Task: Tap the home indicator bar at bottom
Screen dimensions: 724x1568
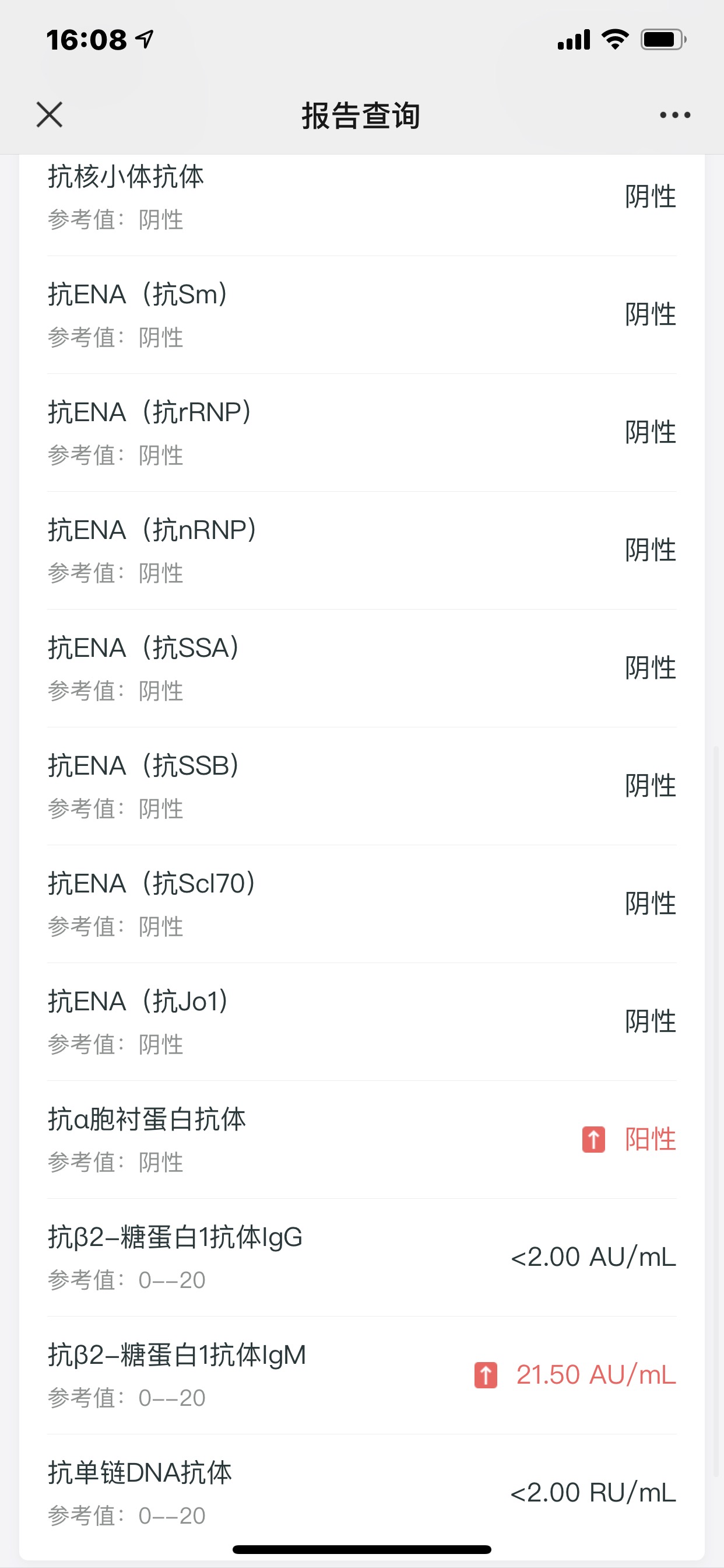Action: coord(361,1549)
